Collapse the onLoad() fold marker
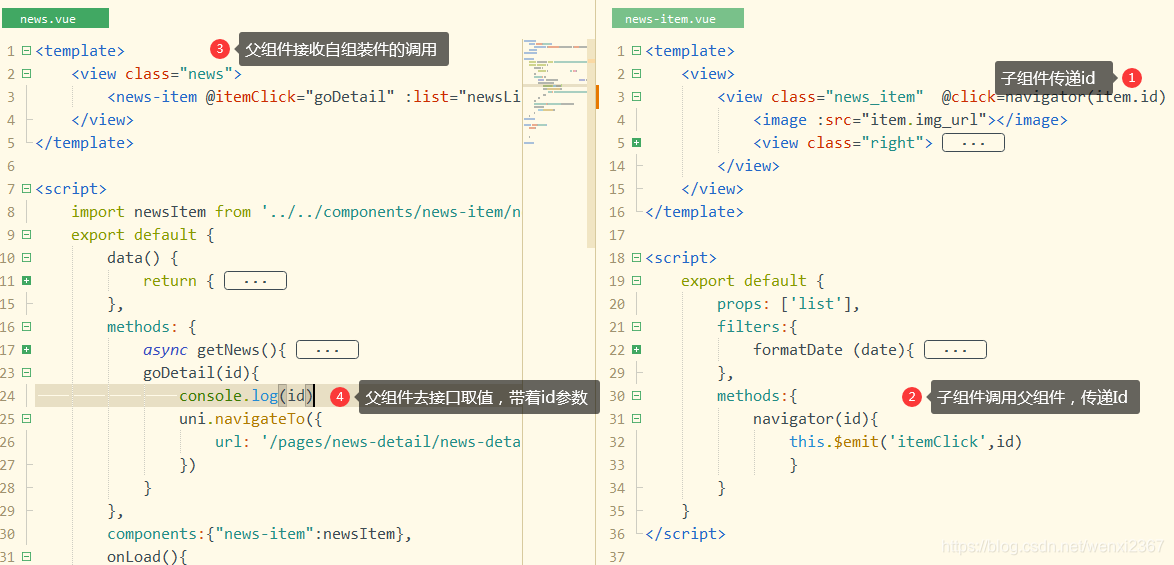Image resolution: width=1174 pixels, height=565 pixels. (x=26, y=557)
